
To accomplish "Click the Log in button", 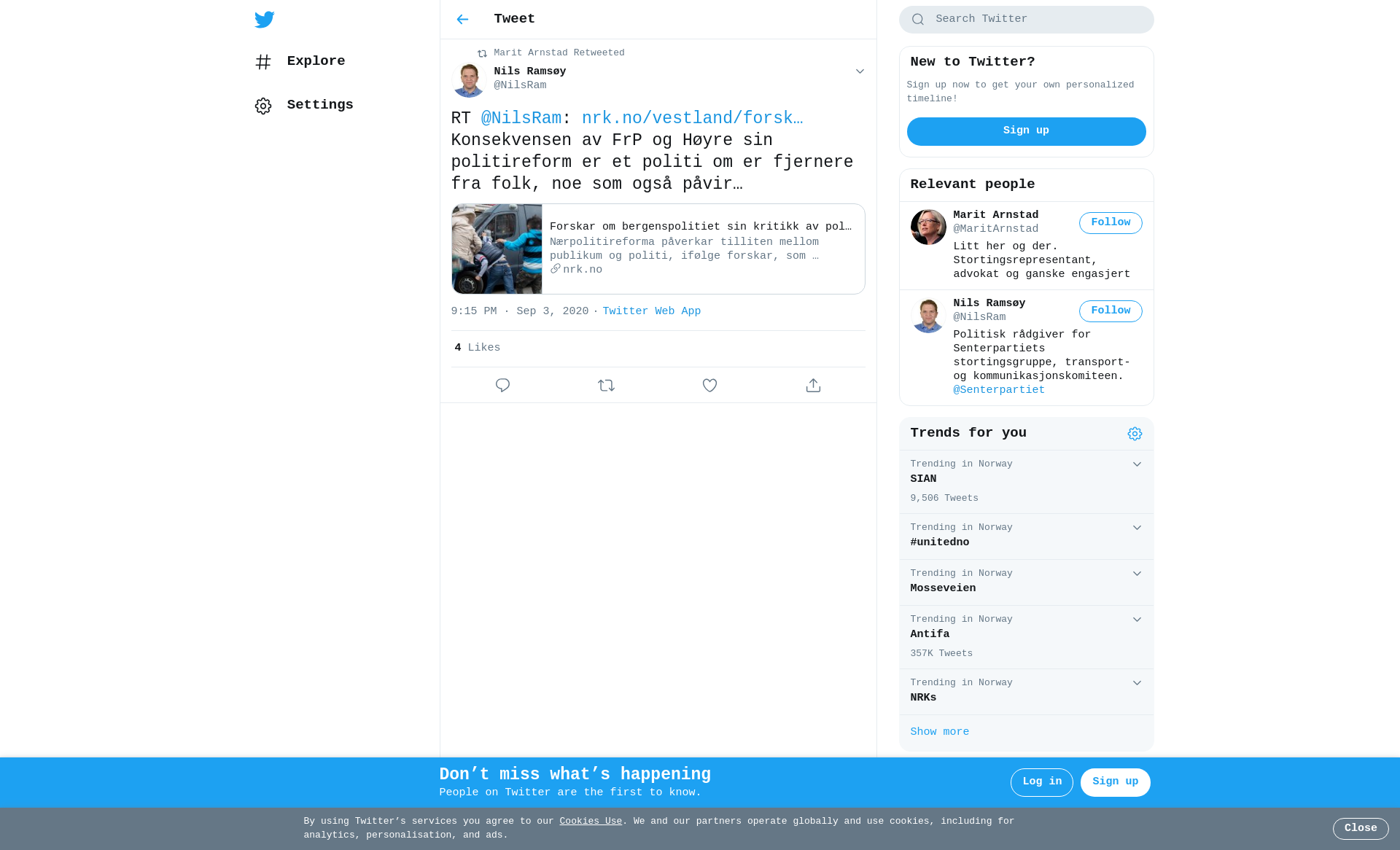I will (1041, 782).
